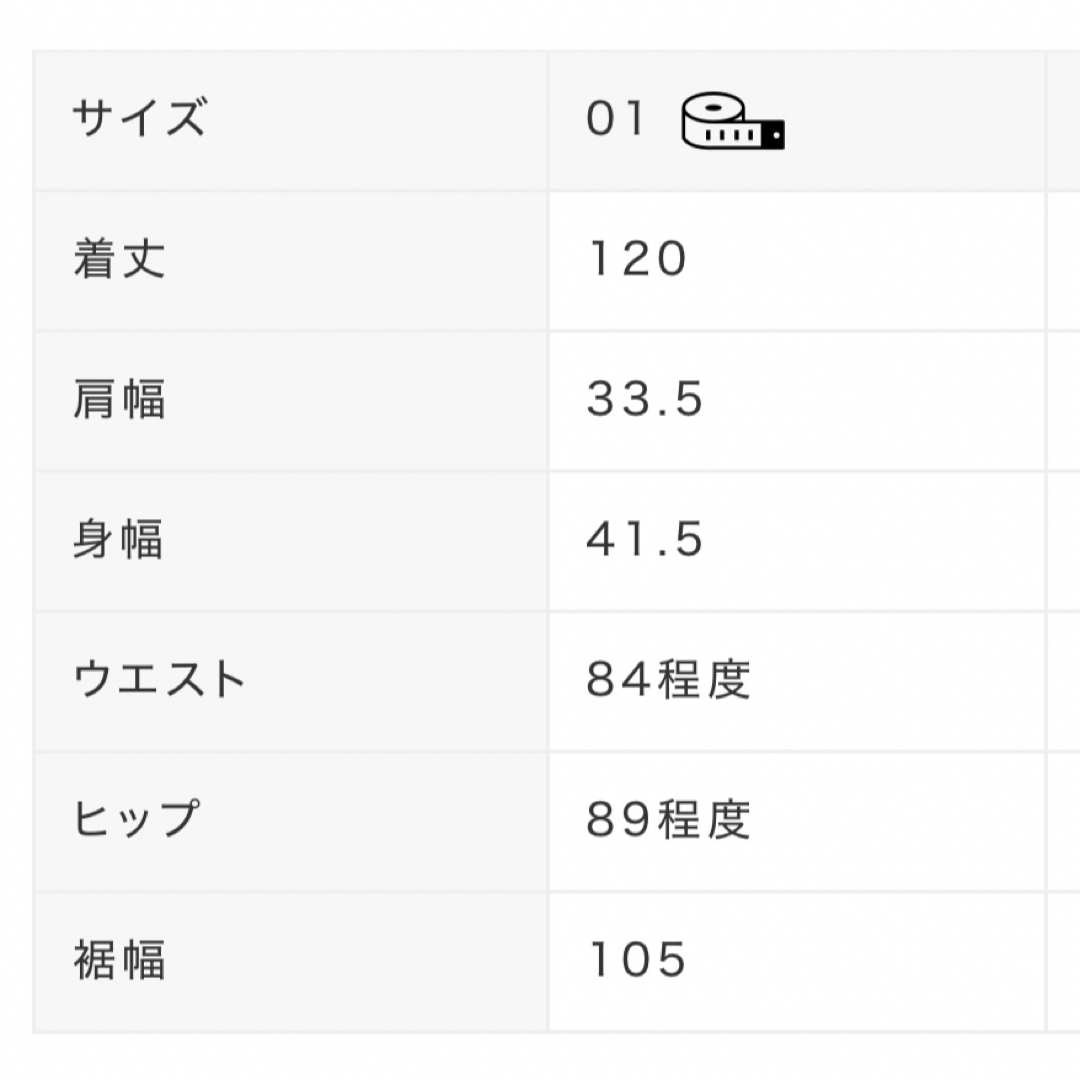Screen dimensions: 1080x1080
Task: Click the 身幅 value 41.5
Action: click(x=645, y=539)
